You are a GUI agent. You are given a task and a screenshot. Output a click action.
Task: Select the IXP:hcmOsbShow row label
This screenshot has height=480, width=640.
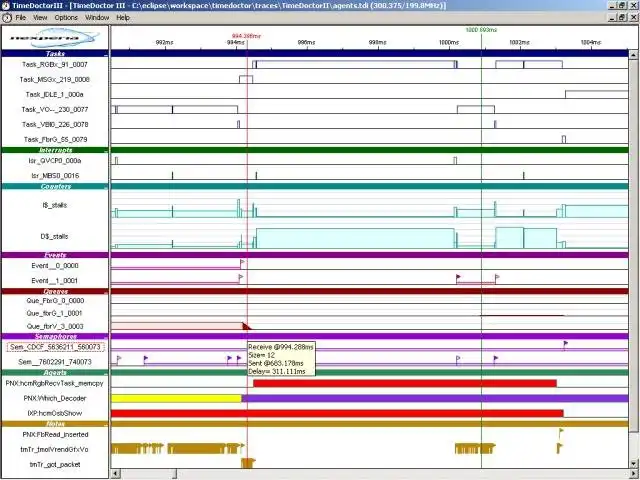tap(55, 413)
